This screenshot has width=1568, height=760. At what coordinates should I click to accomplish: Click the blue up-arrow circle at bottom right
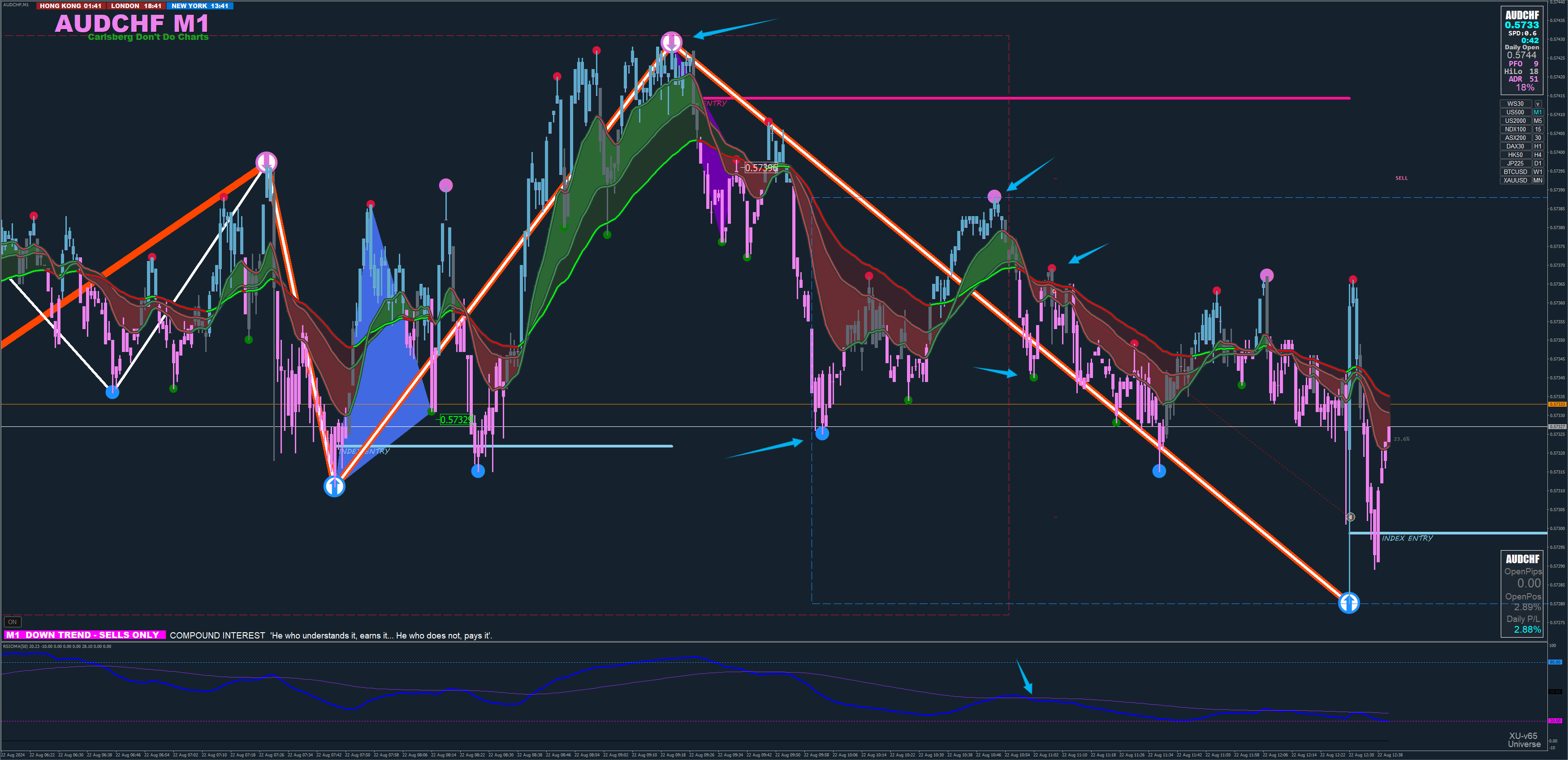tap(1349, 603)
